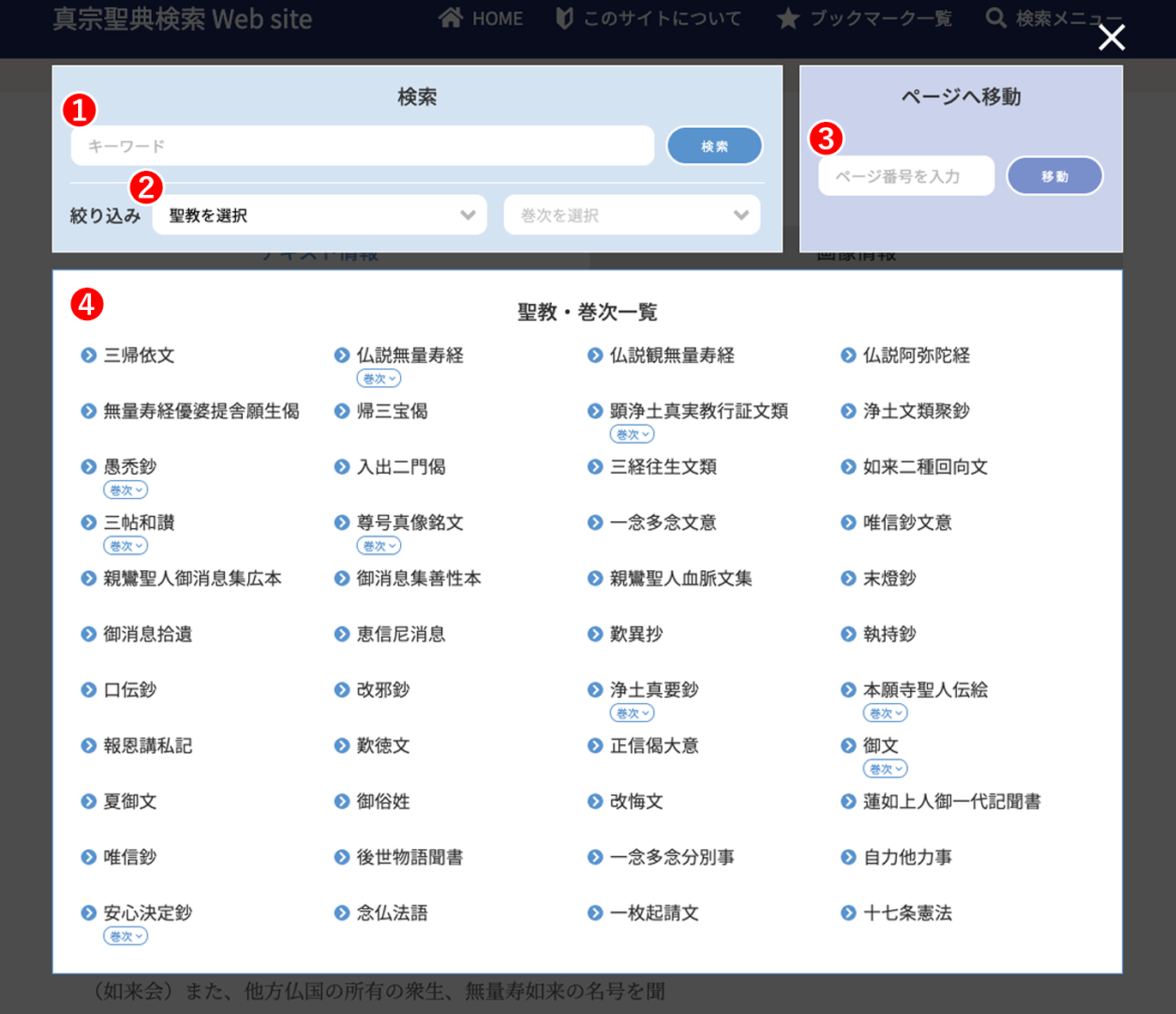Click the blue 検索 search button
Viewport: 1176px width, 1014px height.
714,146
